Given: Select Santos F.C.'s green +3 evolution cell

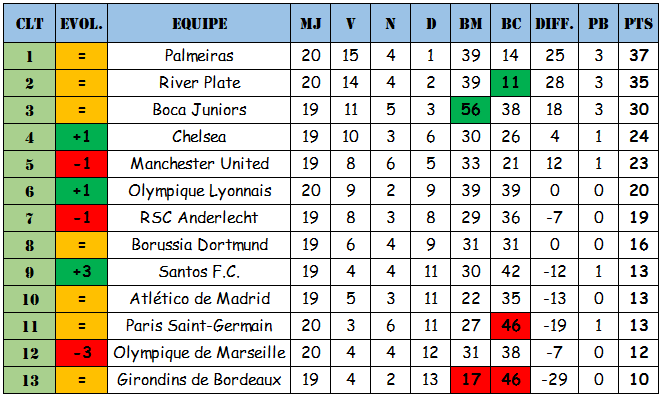Looking at the screenshot, I should (x=81, y=272).
